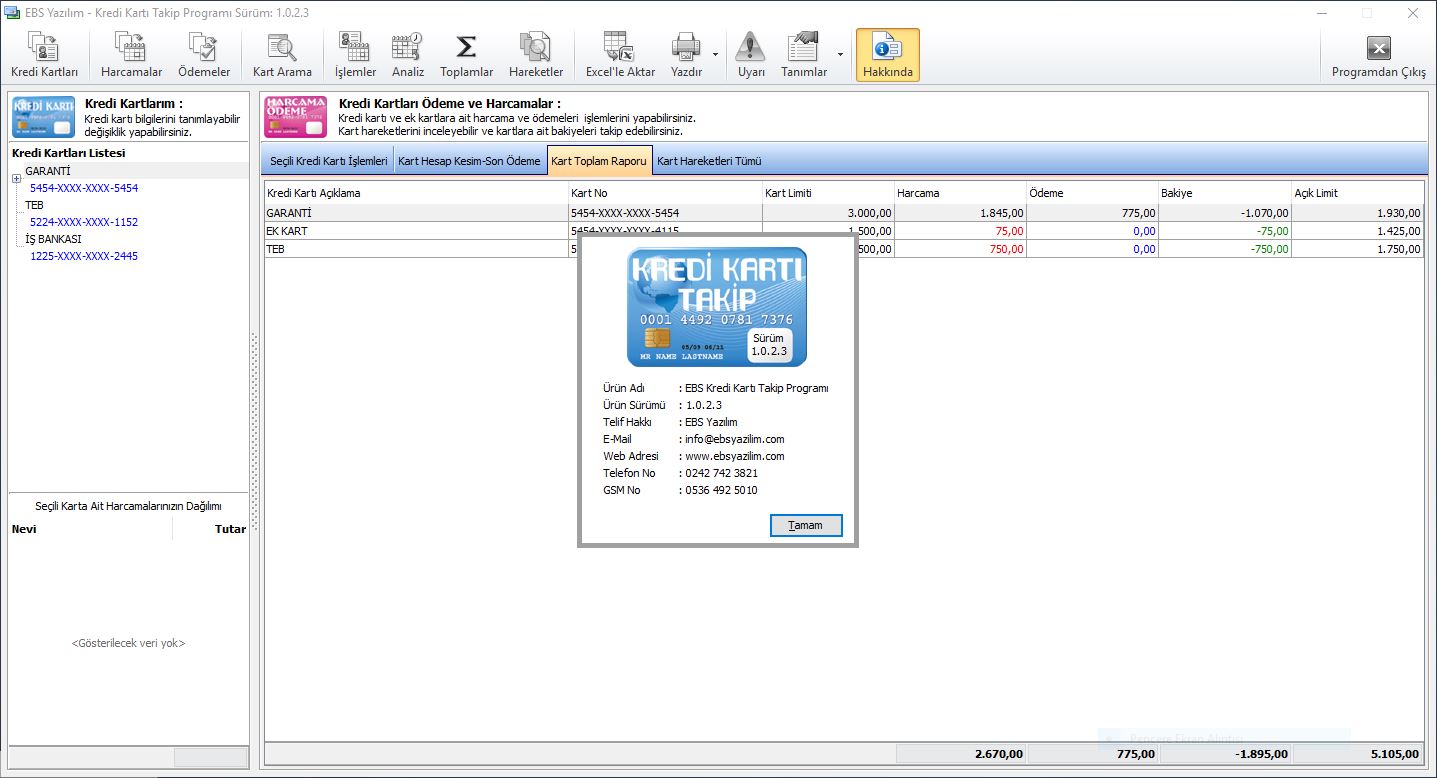Viewport: 1437px width, 778px height.
Task: Launch Kart Arama search tool
Action: [x=282, y=55]
